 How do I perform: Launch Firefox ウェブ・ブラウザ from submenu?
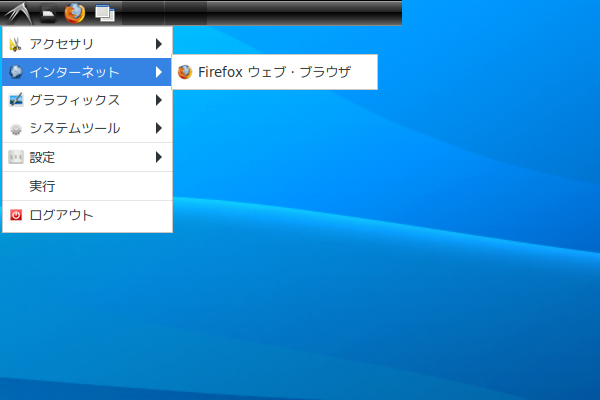pos(274,72)
